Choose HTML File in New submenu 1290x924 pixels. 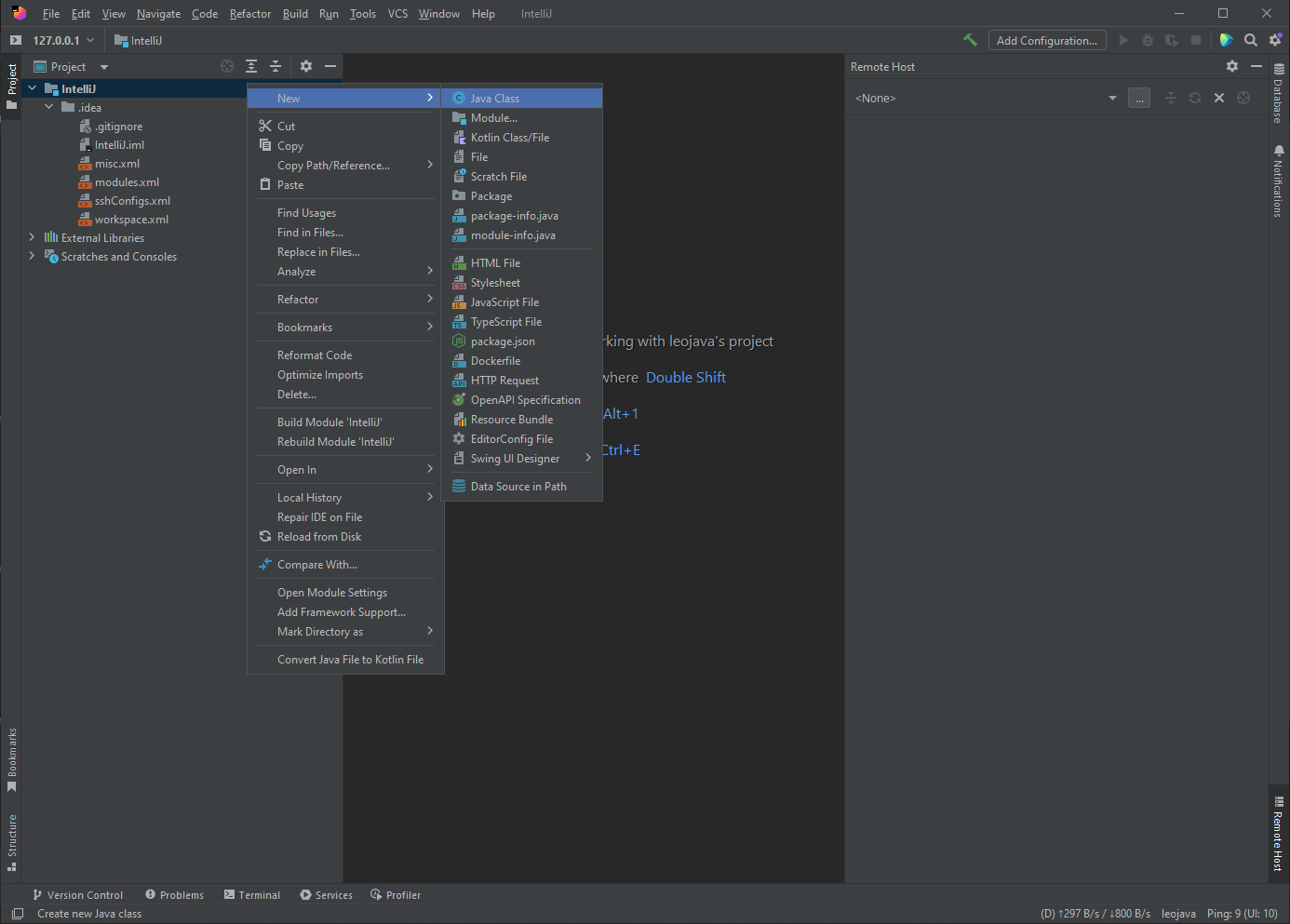(522, 262)
